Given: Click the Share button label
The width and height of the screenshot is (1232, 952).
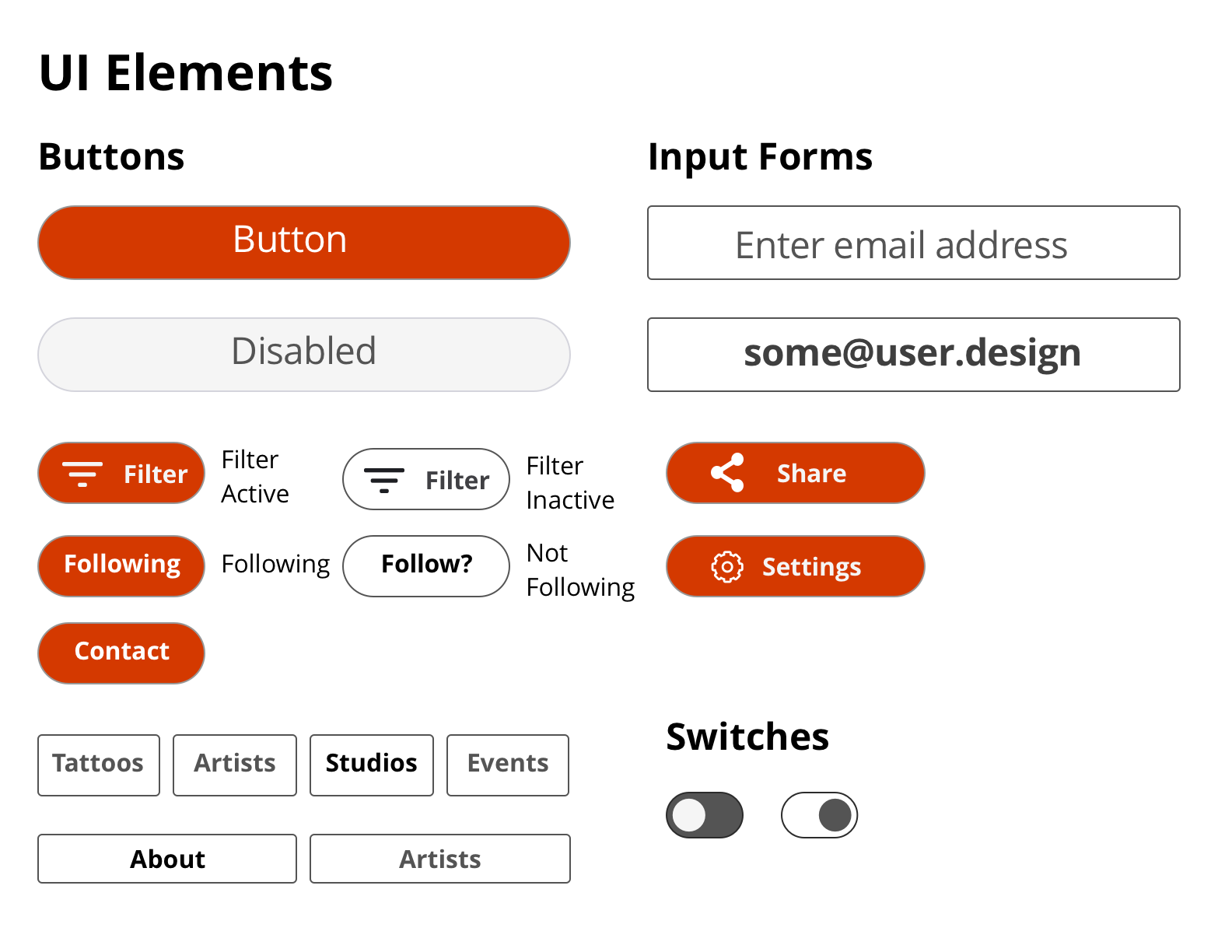Looking at the screenshot, I should (811, 473).
